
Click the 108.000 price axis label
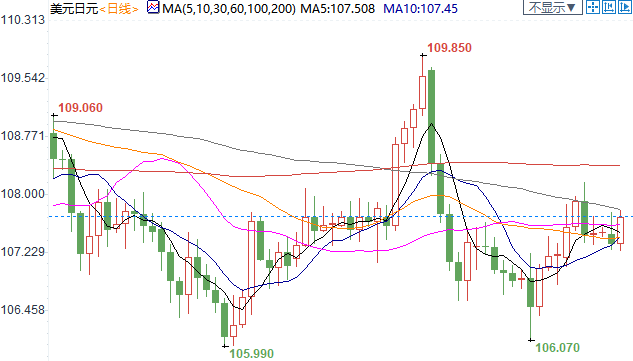point(23,194)
